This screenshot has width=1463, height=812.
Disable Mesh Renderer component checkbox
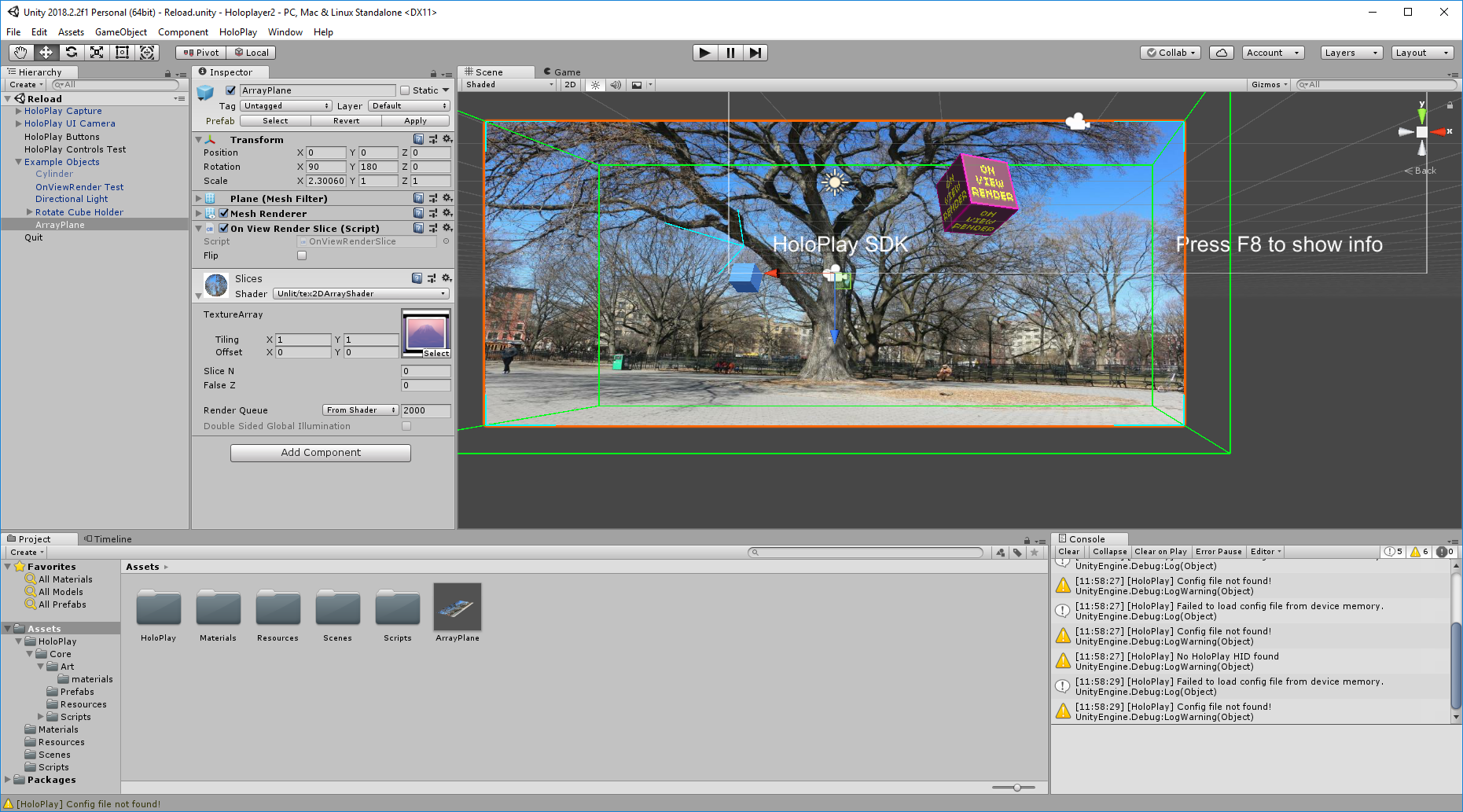click(224, 213)
